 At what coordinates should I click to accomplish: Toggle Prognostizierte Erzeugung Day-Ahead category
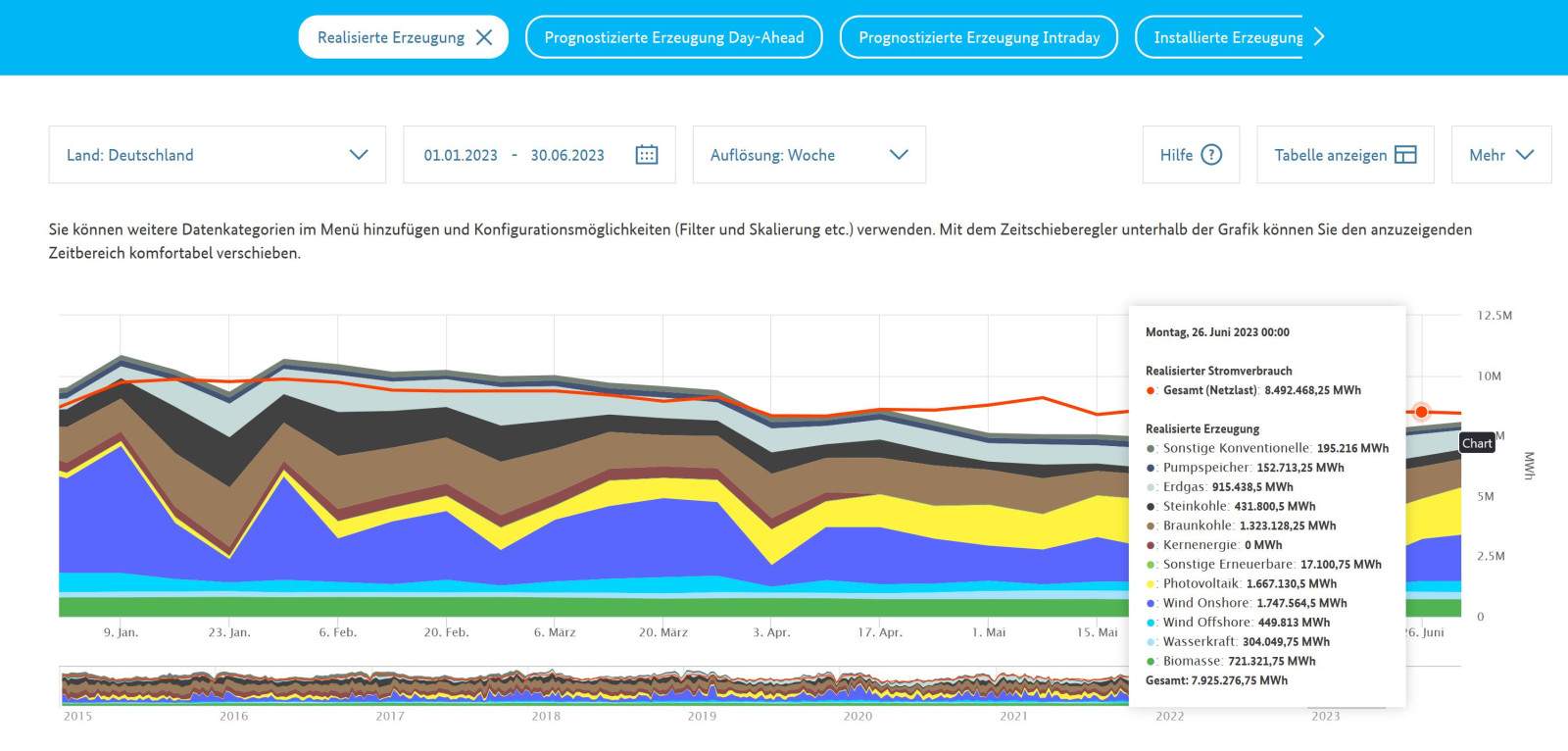(673, 37)
